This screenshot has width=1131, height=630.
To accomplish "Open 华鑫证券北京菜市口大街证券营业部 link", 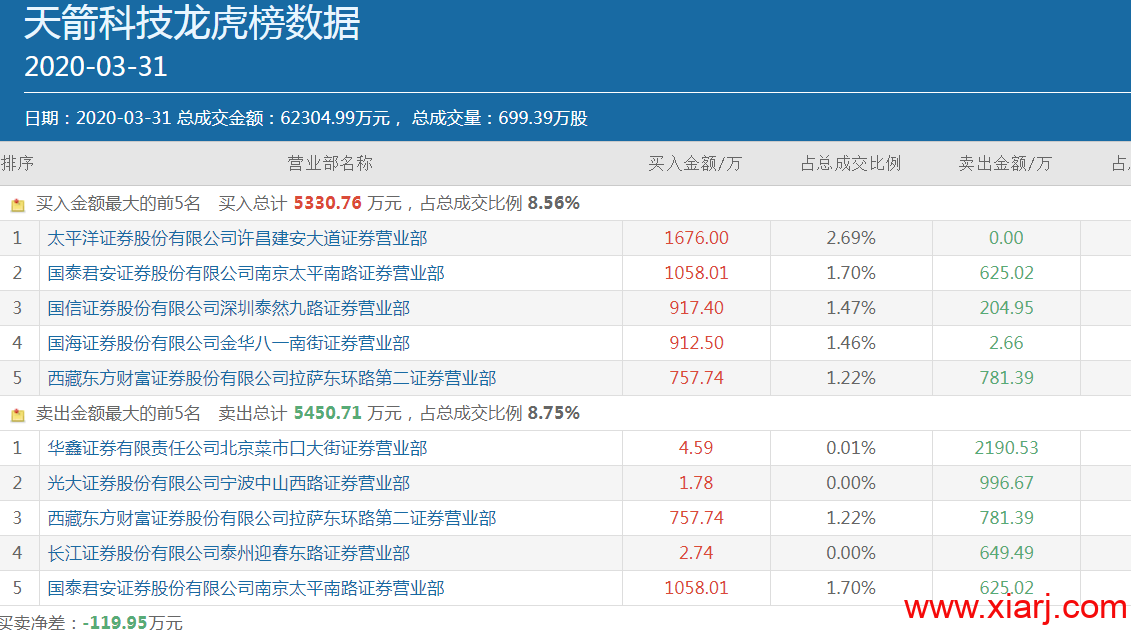I will [x=237, y=448].
